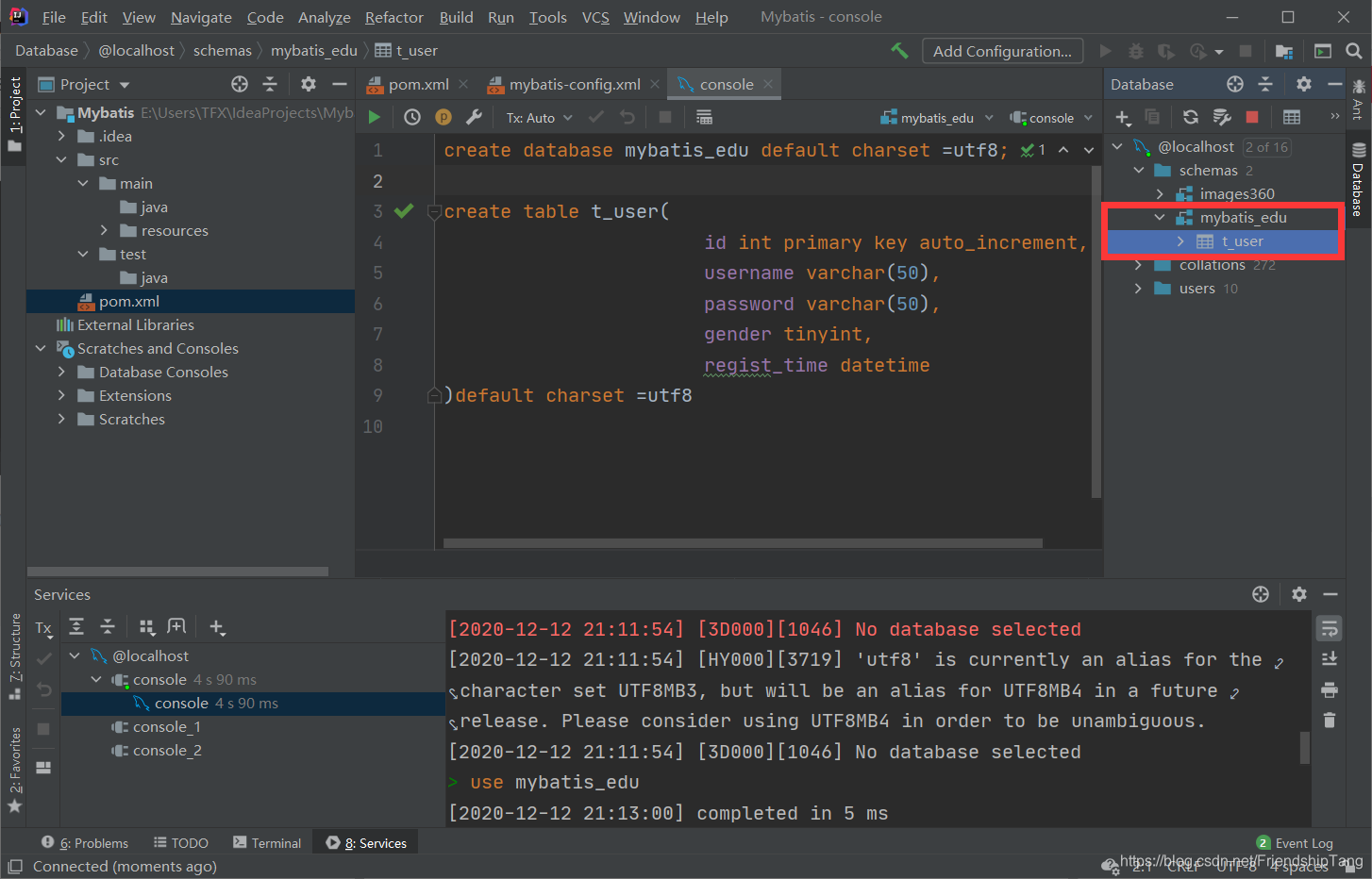Open Project view selector dropdown
The height and width of the screenshot is (879, 1372).
(x=84, y=84)
